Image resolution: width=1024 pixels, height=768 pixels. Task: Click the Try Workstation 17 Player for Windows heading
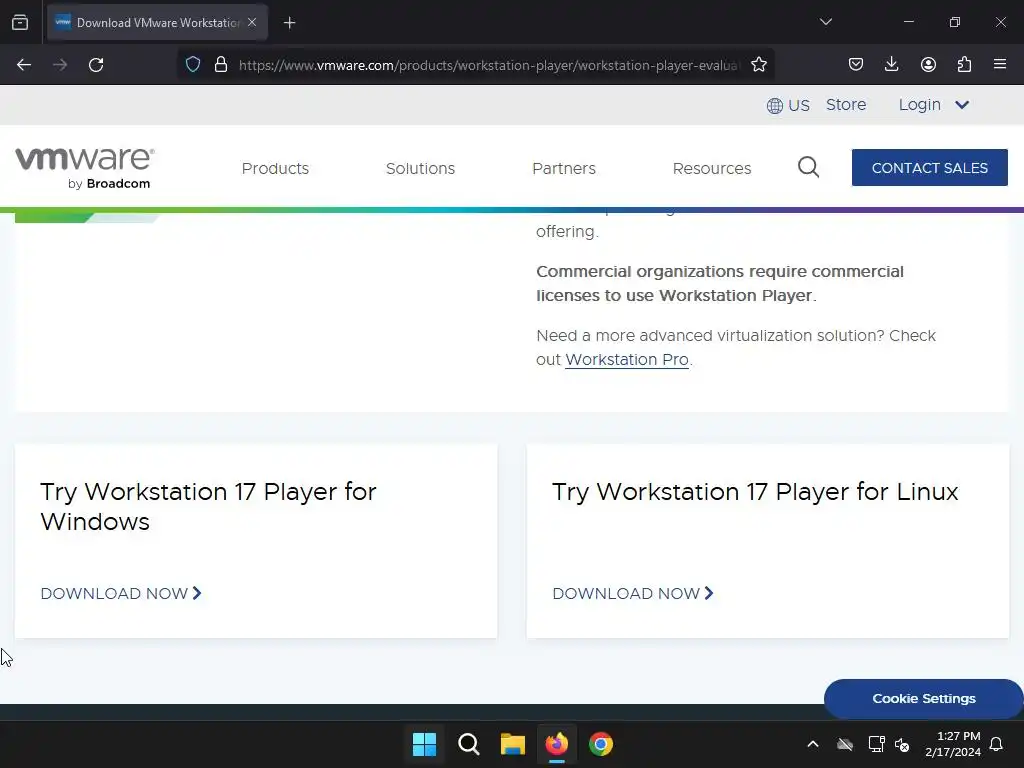pos(208,507)
